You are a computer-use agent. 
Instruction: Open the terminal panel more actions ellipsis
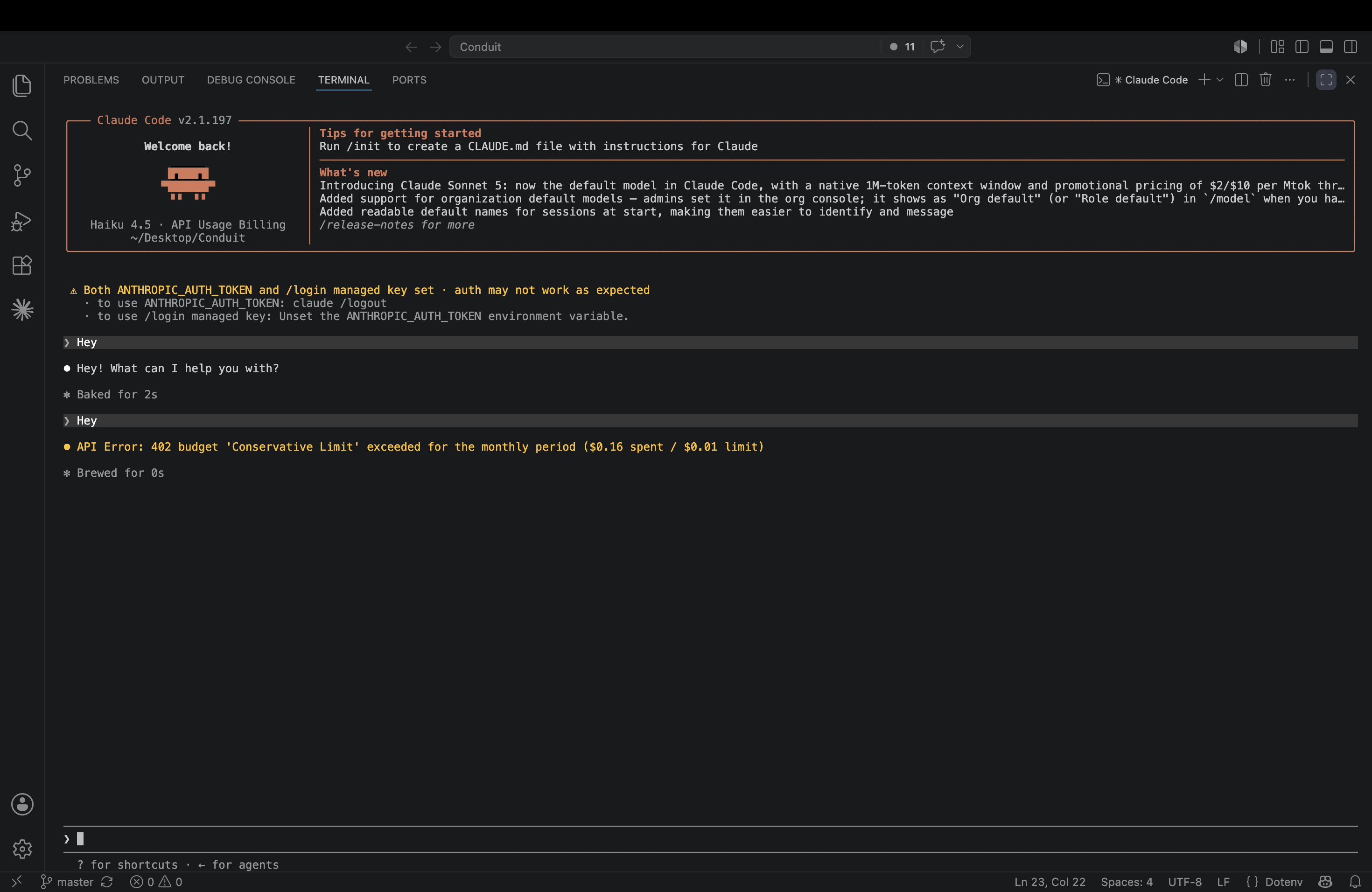1289,79
